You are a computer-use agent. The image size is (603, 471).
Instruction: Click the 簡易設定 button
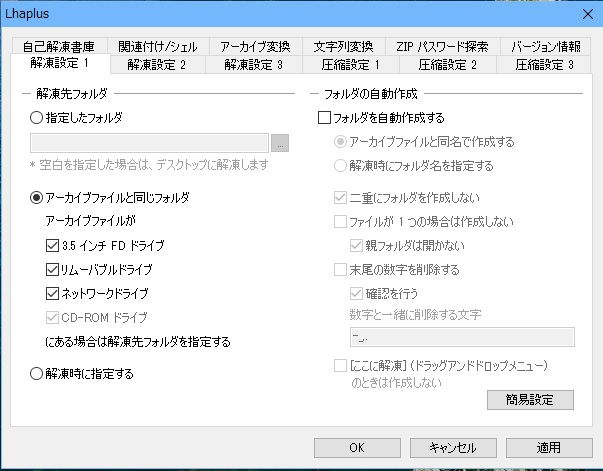tap(530, 400)
